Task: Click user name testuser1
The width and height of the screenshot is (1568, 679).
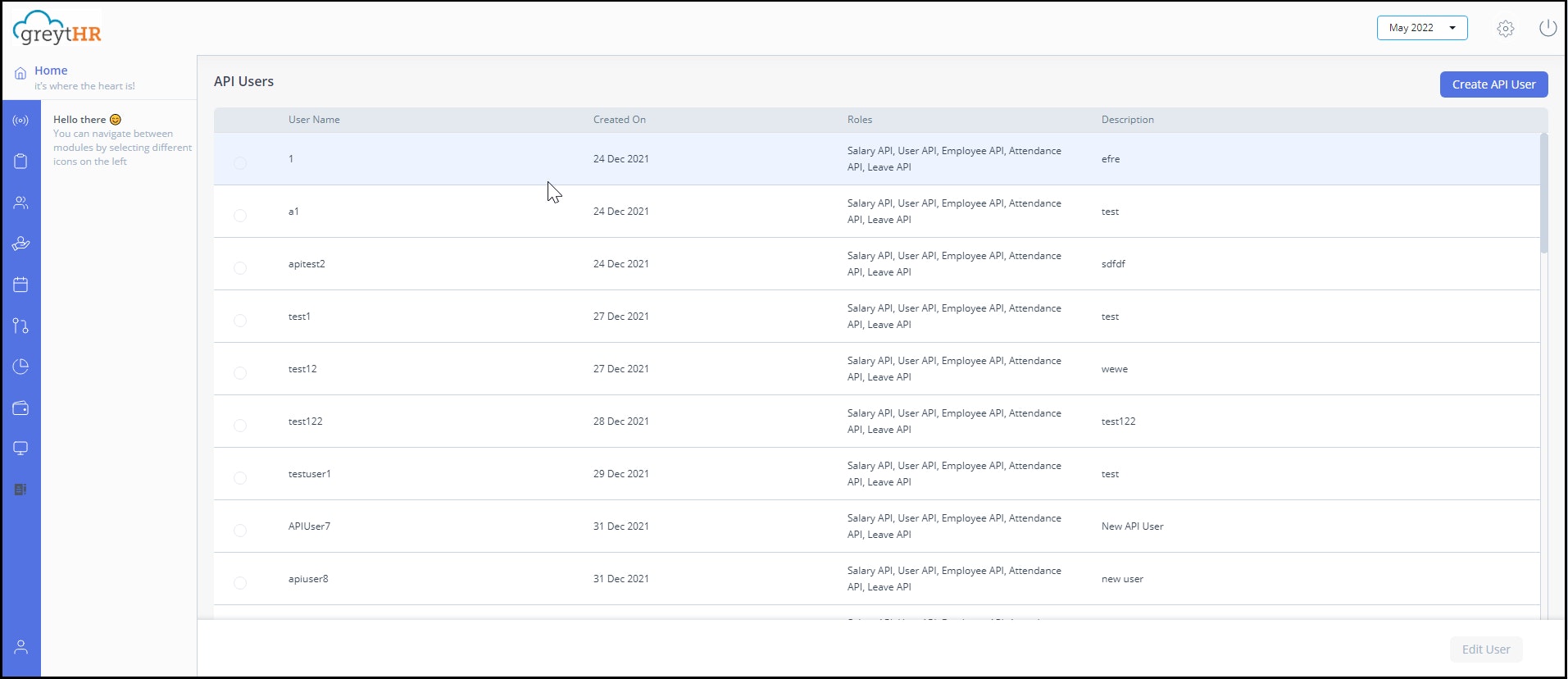Action: click(x=310, y=474)
